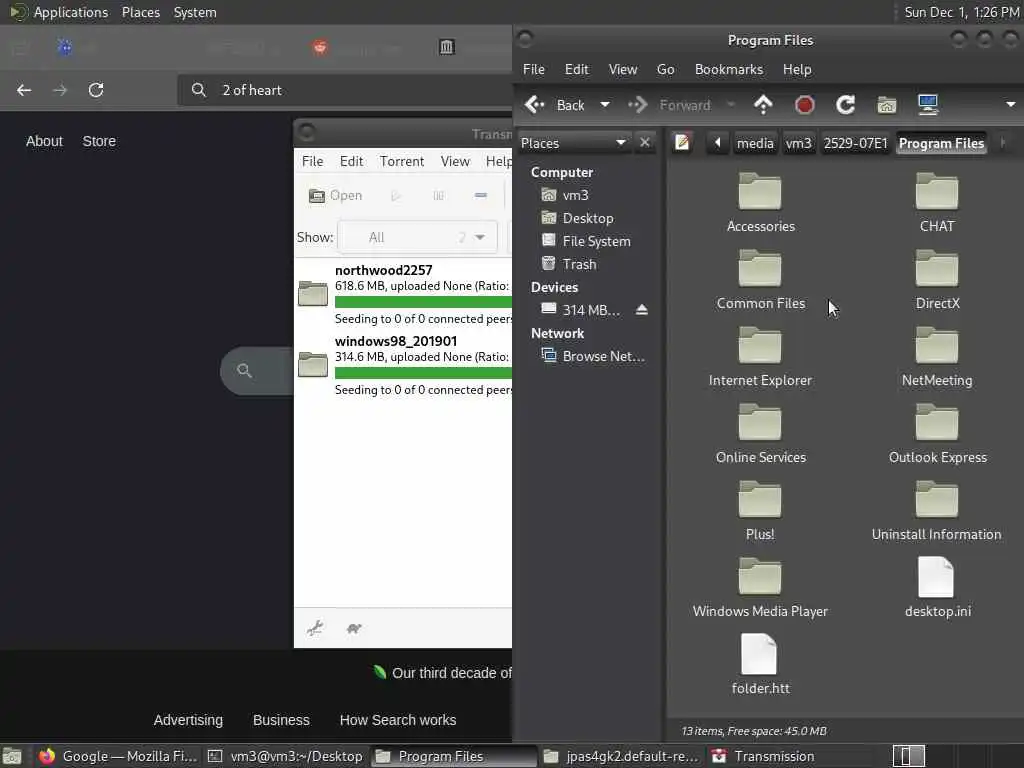Viewport: 1024px width, 768px height.
Task: Select the vm3 path segment
Action: click(x=798, y=143)
